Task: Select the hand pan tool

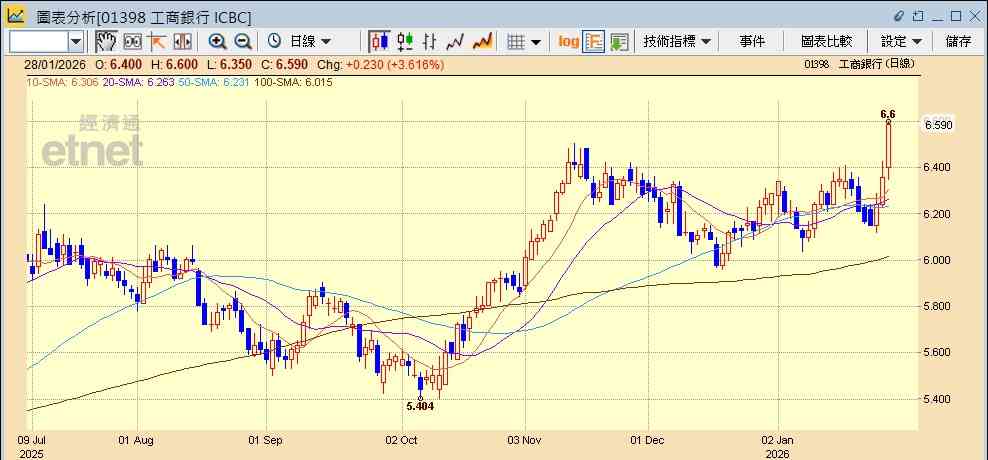Action: point(106,42)
